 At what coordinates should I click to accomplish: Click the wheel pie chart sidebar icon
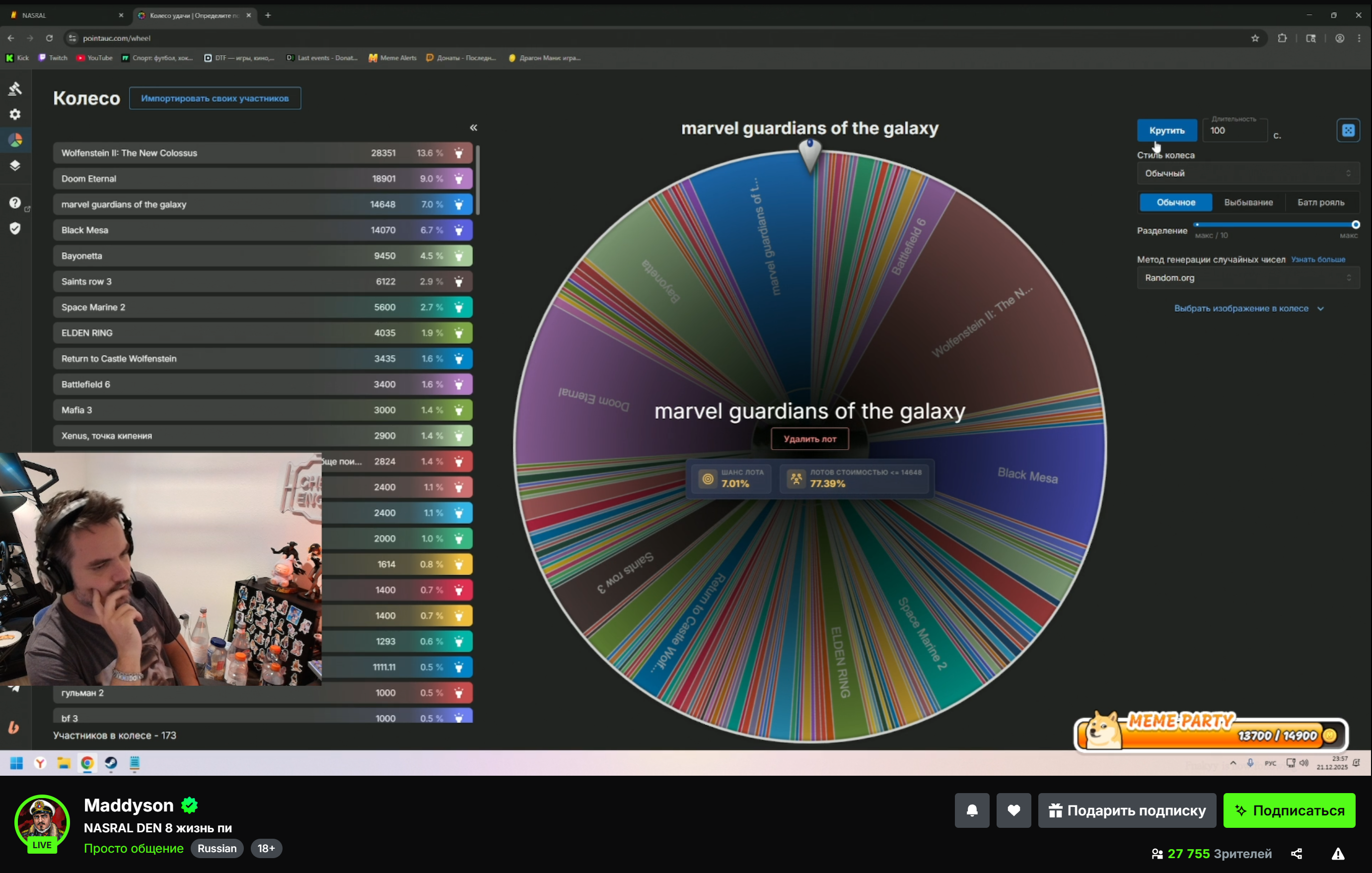15,140
